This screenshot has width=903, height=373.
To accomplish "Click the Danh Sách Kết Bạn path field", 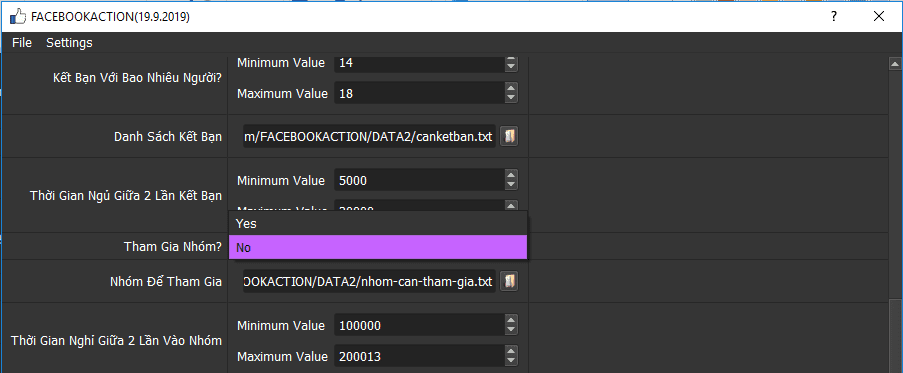I will click(369, 136).
